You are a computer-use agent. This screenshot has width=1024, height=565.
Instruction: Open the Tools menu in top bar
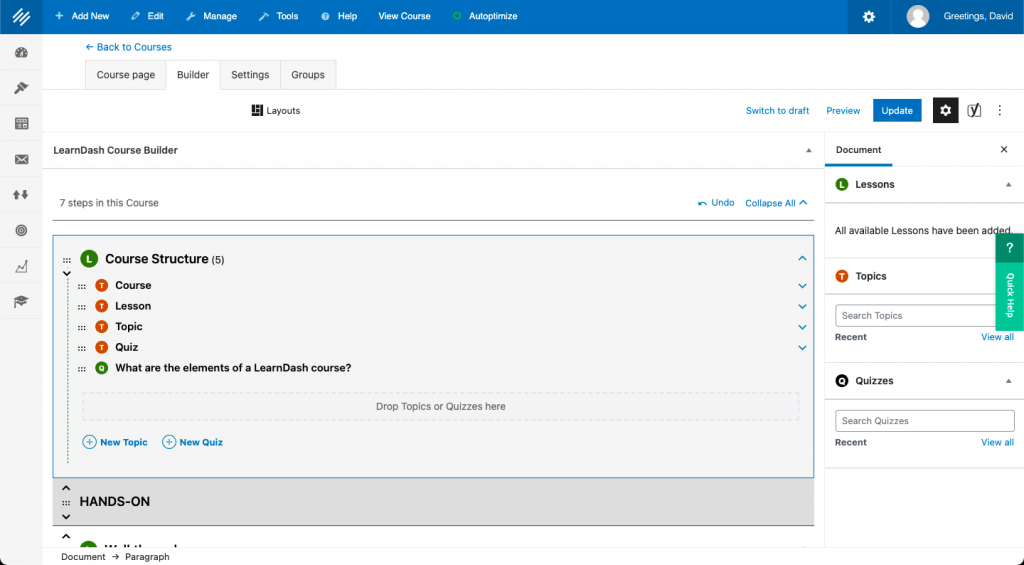coord(278,16)
